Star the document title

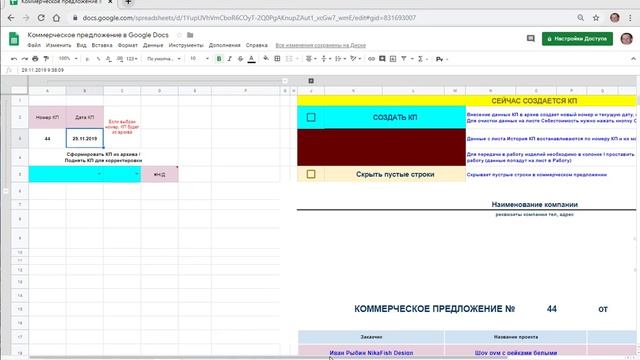(178, 35)
